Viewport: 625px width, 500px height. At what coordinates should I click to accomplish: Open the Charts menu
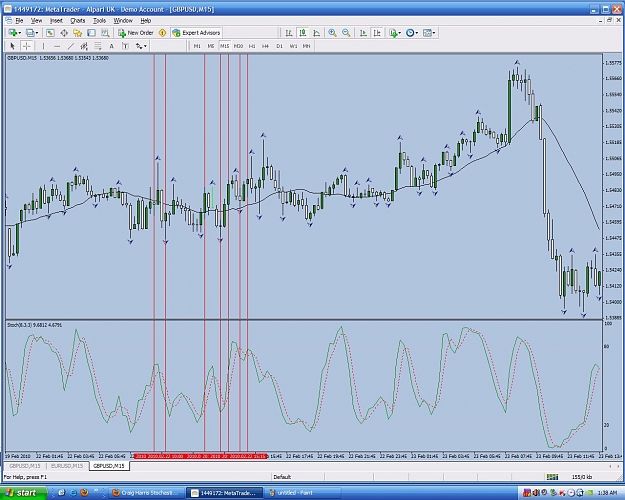point(78,20)
